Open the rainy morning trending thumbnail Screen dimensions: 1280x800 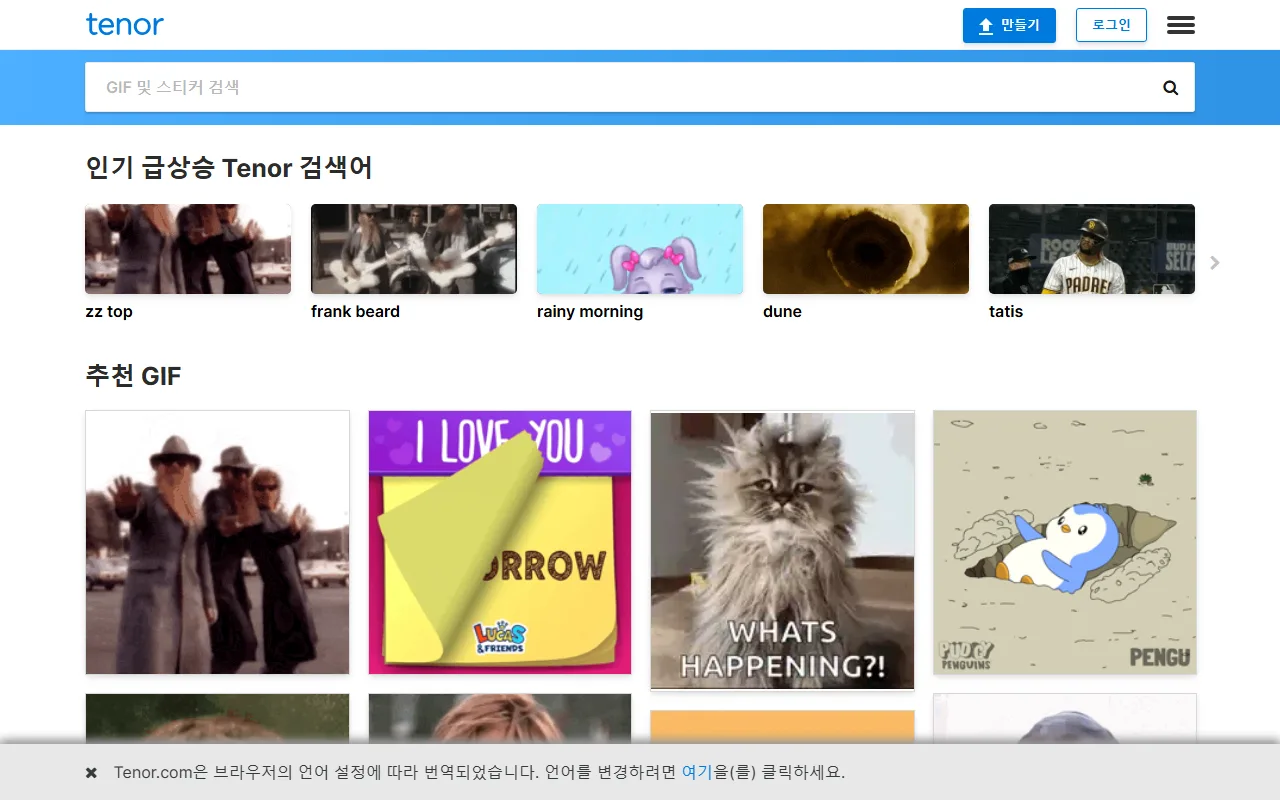click(640, 249)
